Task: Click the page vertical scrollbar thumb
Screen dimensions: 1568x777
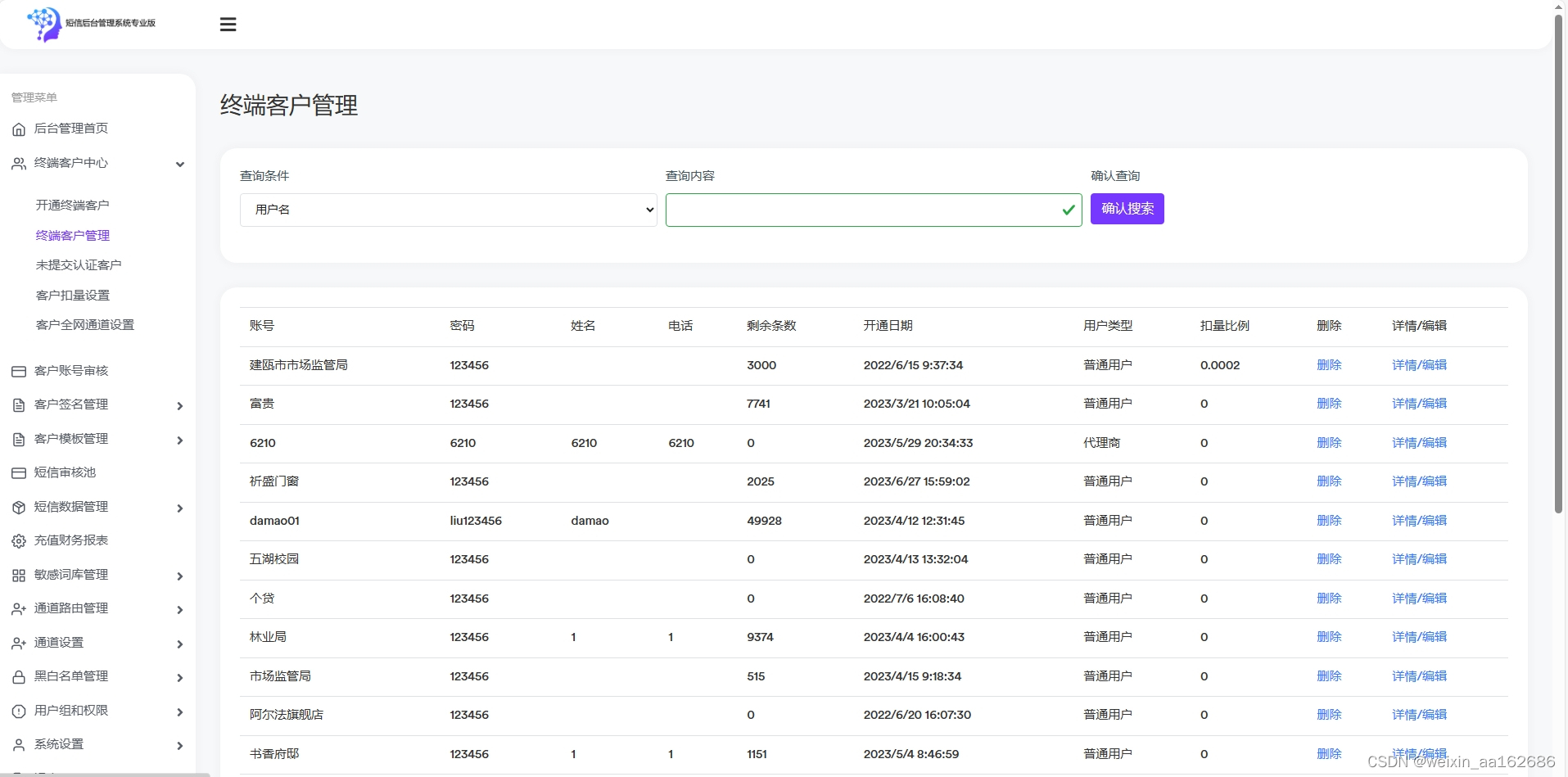Action: click(1559, 262)
